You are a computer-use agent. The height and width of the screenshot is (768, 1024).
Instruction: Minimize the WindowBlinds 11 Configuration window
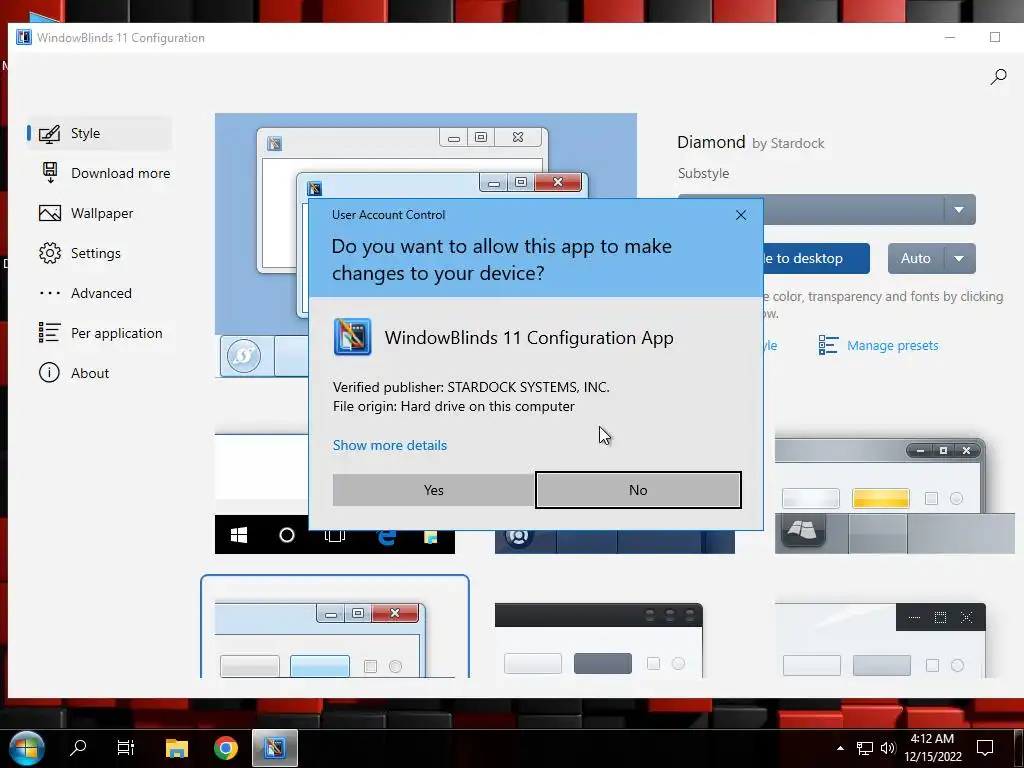(950, 37)
